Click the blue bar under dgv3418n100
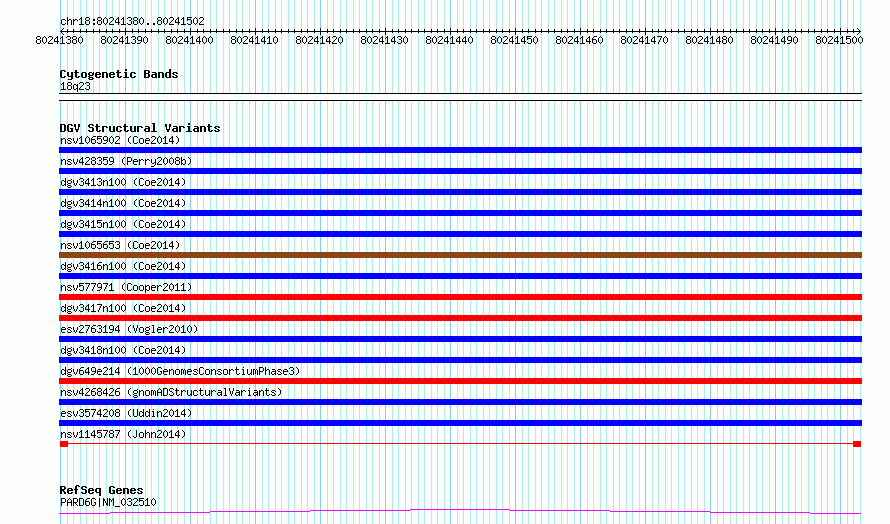The height and width of the screenshot is (524, 890). point(460,360)
